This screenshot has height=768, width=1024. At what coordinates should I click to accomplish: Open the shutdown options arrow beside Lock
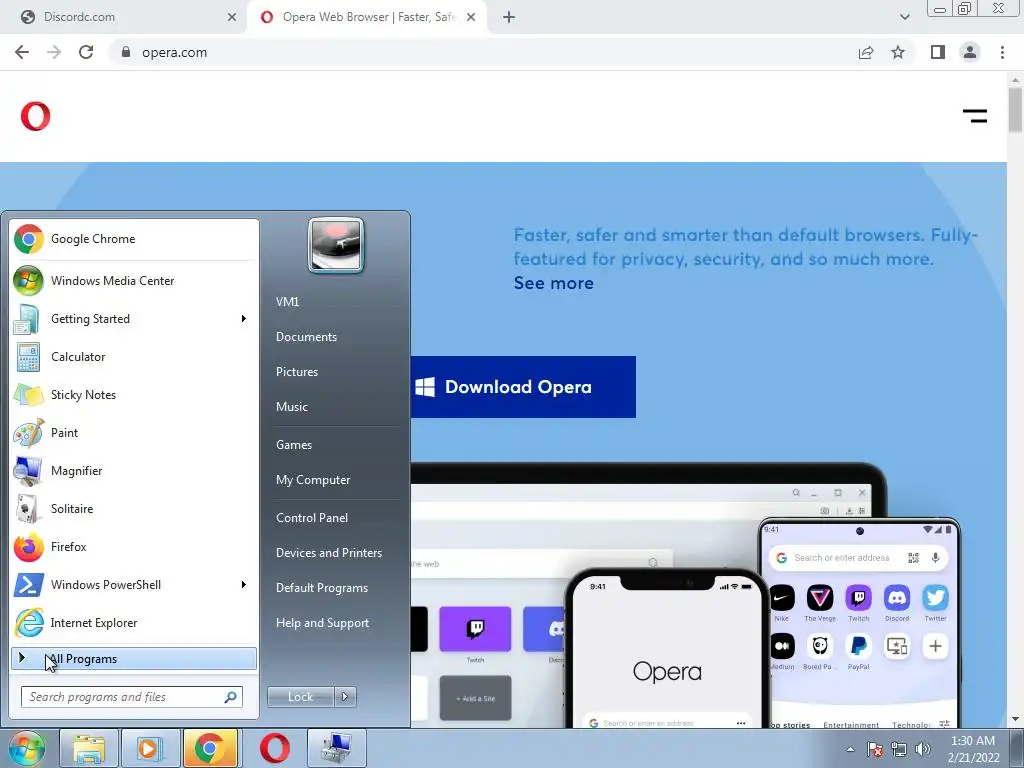(x=345, y=697)
